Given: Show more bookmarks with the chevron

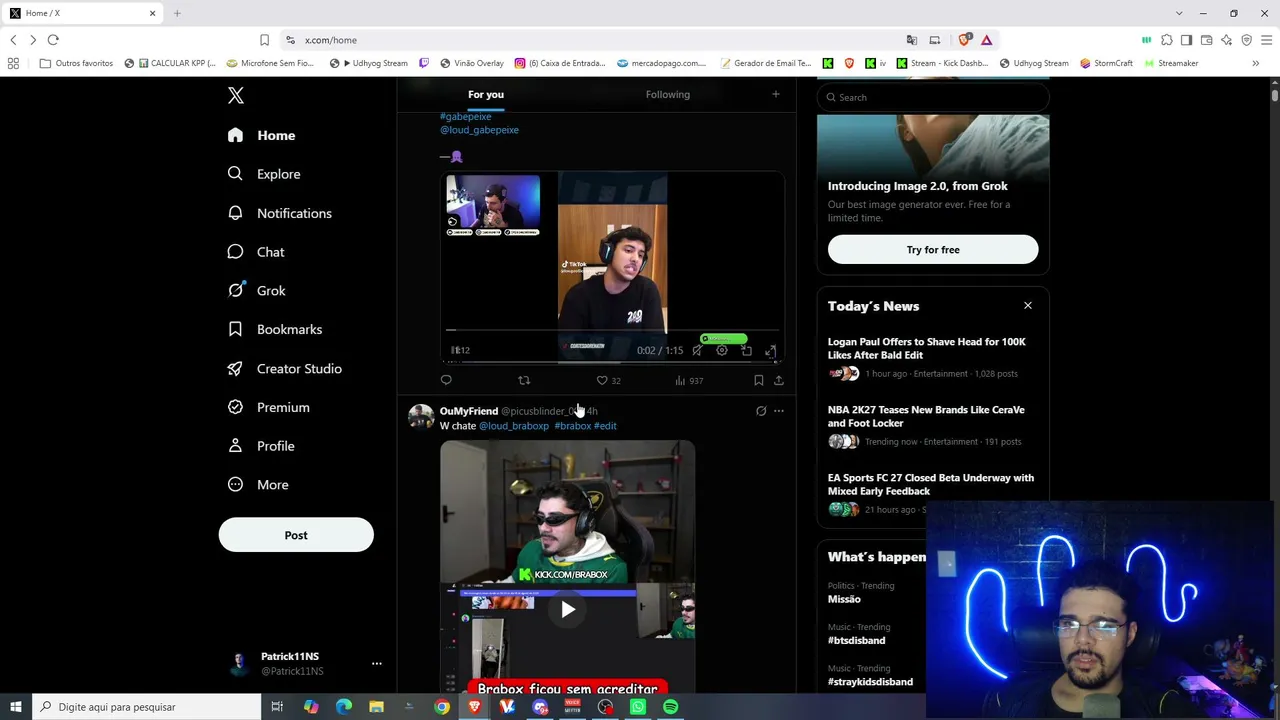Looking at the screenshot, I should click(x=1255, y=63).
